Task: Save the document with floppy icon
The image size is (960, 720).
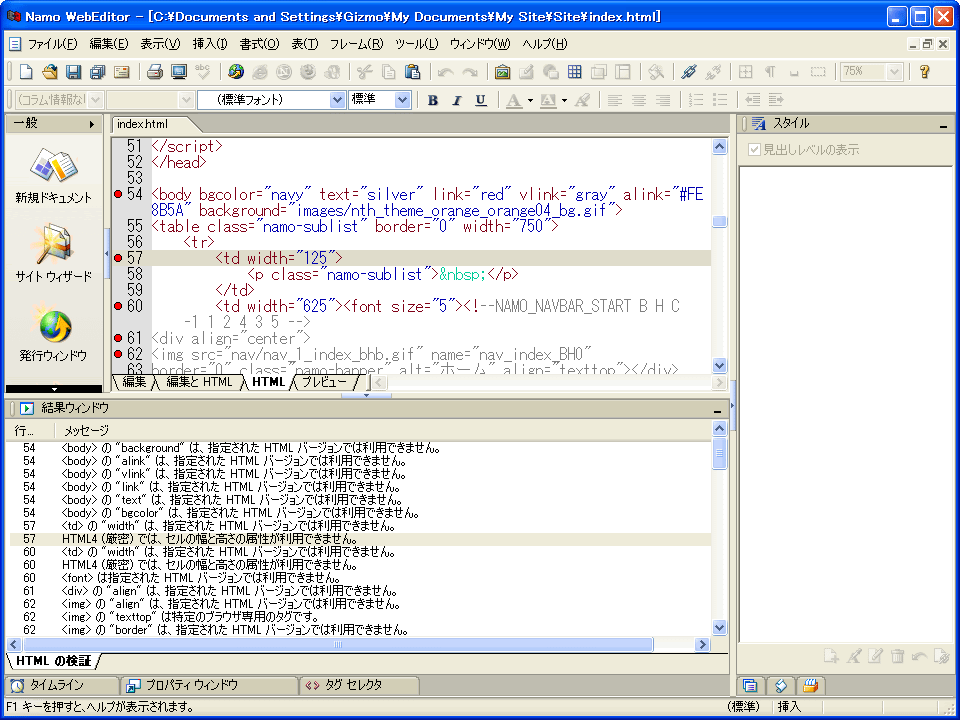Action: coord(73,72)
